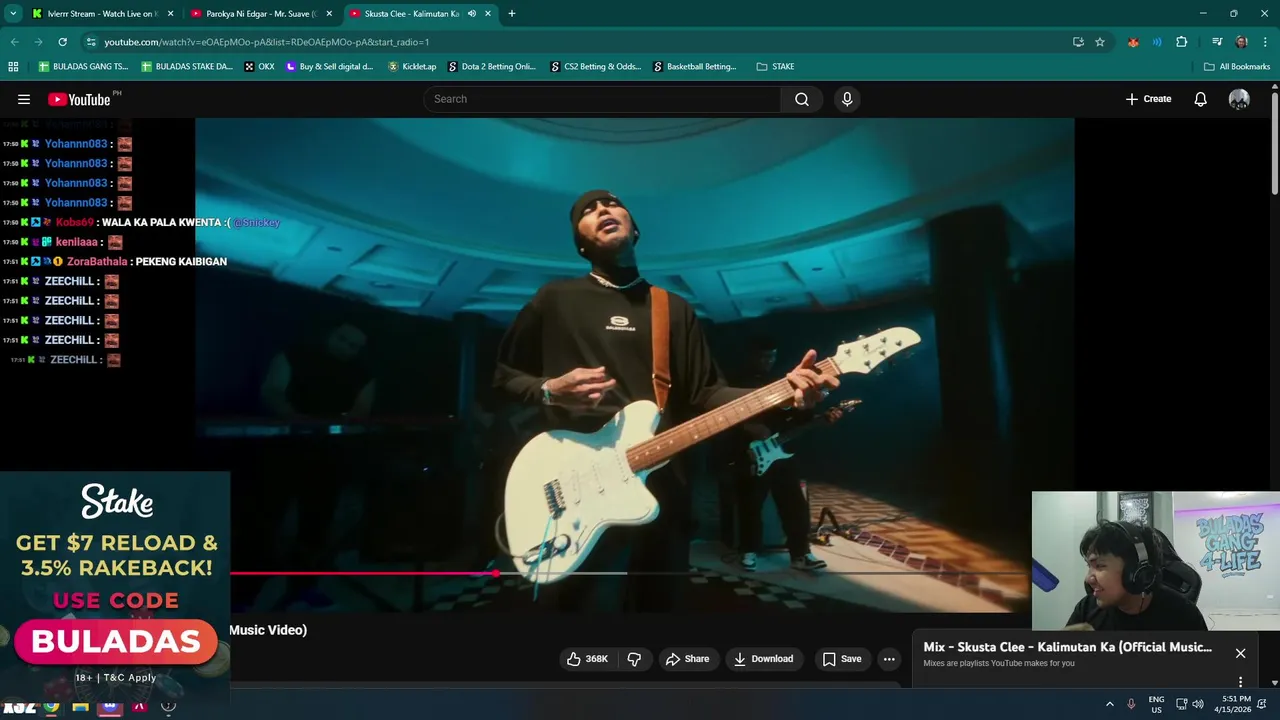The height and width of the screenshot is (720, 1280).
Task: Click the red playhead scrubber dot
Action: click(x=496, y=573)
